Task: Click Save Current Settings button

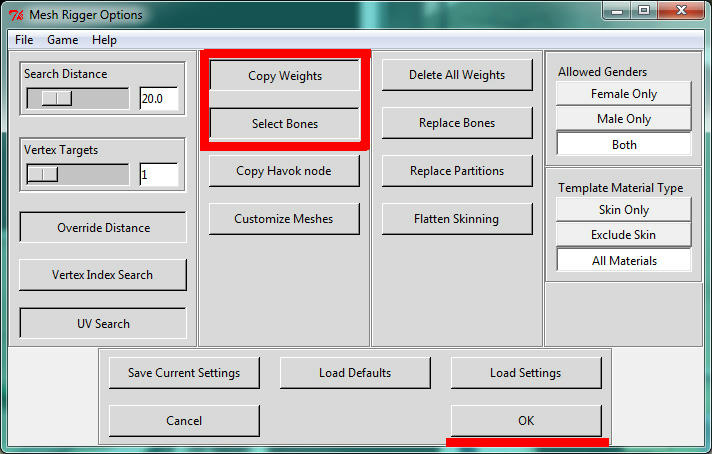Action: 184,373
